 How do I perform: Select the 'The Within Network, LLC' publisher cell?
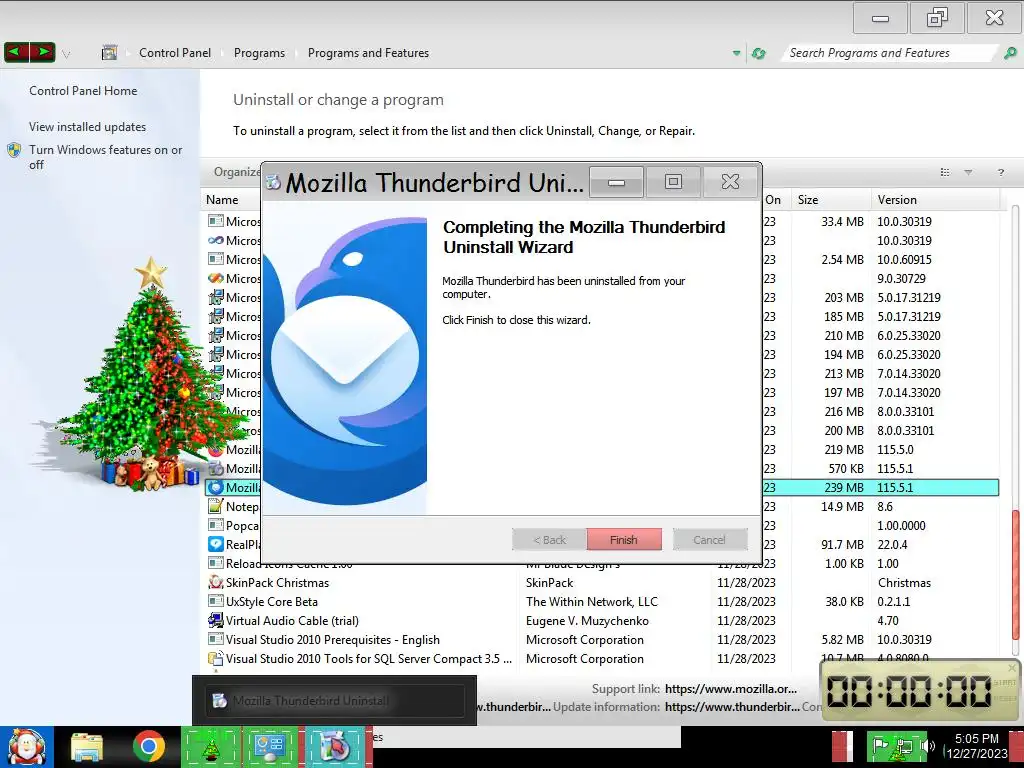tap(592, 601)
